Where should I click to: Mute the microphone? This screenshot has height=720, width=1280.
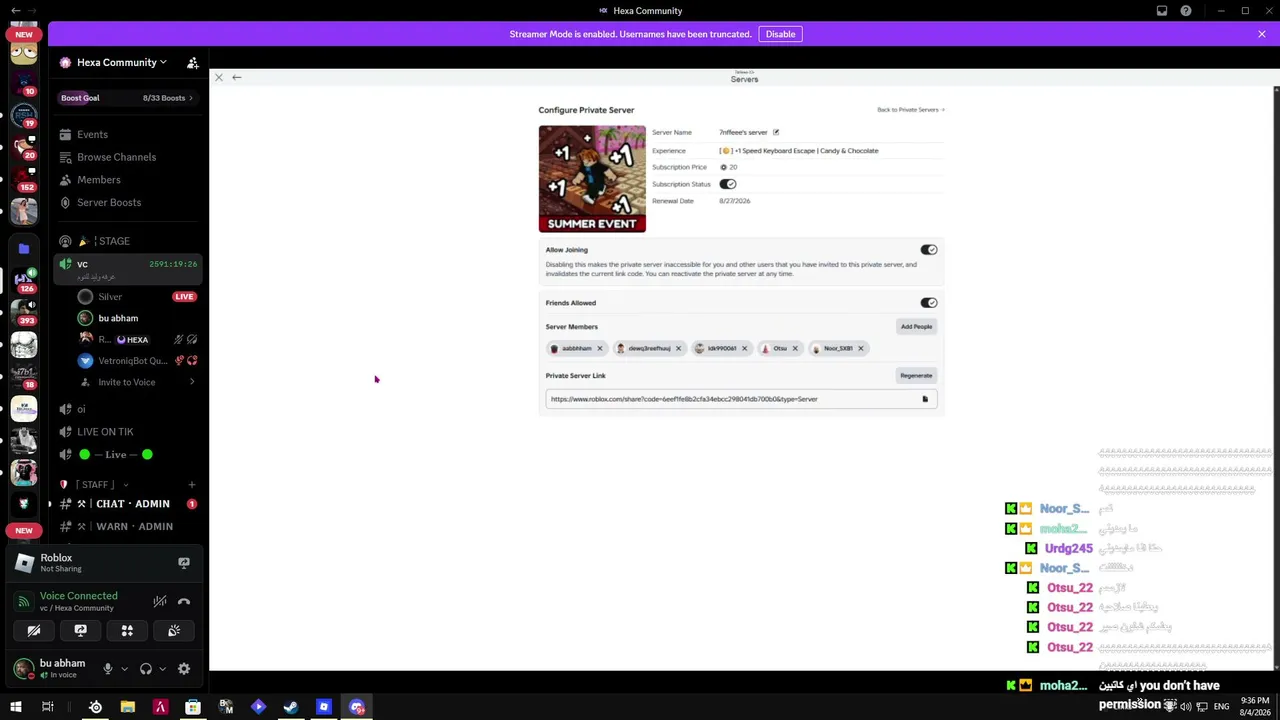pyautogui.click(x=108, y=669)
